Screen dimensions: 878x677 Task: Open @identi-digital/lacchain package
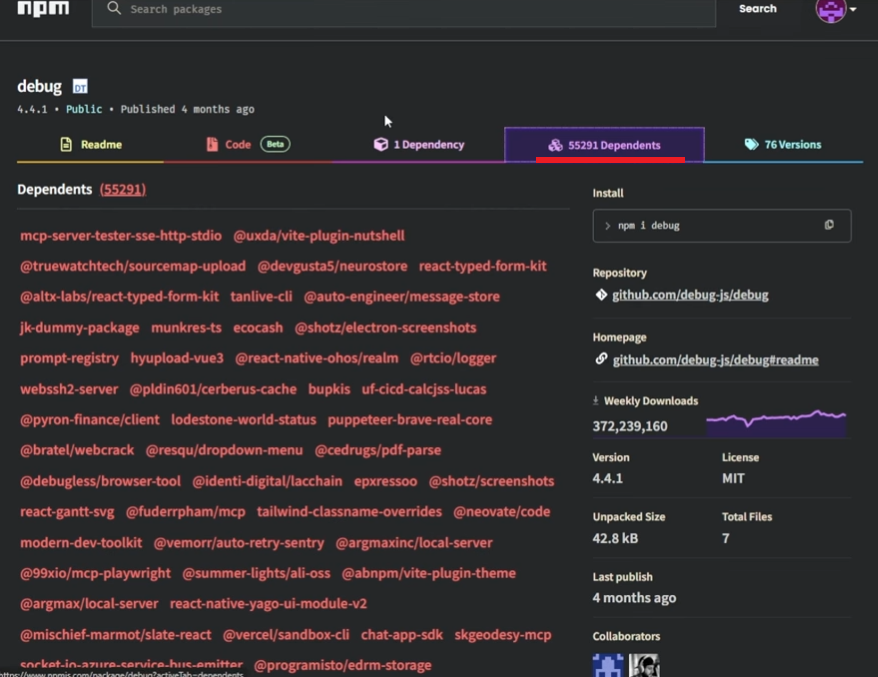[267, 481]
